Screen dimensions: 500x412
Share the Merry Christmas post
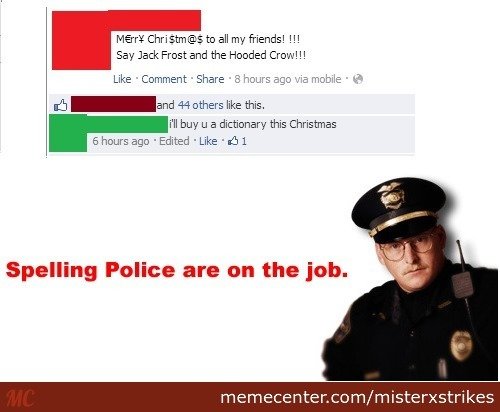point(210,79)
